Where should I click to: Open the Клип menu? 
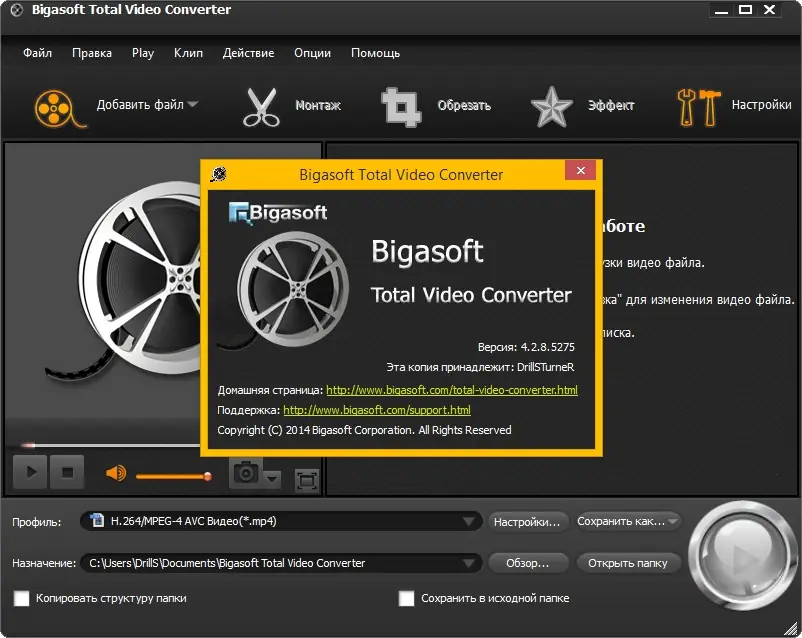pos(188,53)
